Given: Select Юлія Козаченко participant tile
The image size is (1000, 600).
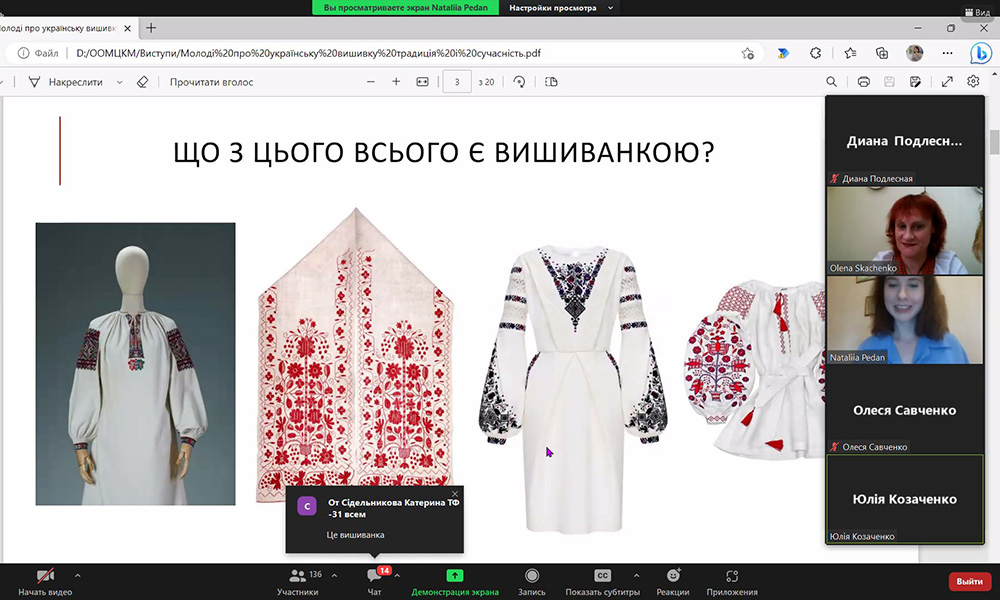Looking at the screenshot, I should 904,499.
